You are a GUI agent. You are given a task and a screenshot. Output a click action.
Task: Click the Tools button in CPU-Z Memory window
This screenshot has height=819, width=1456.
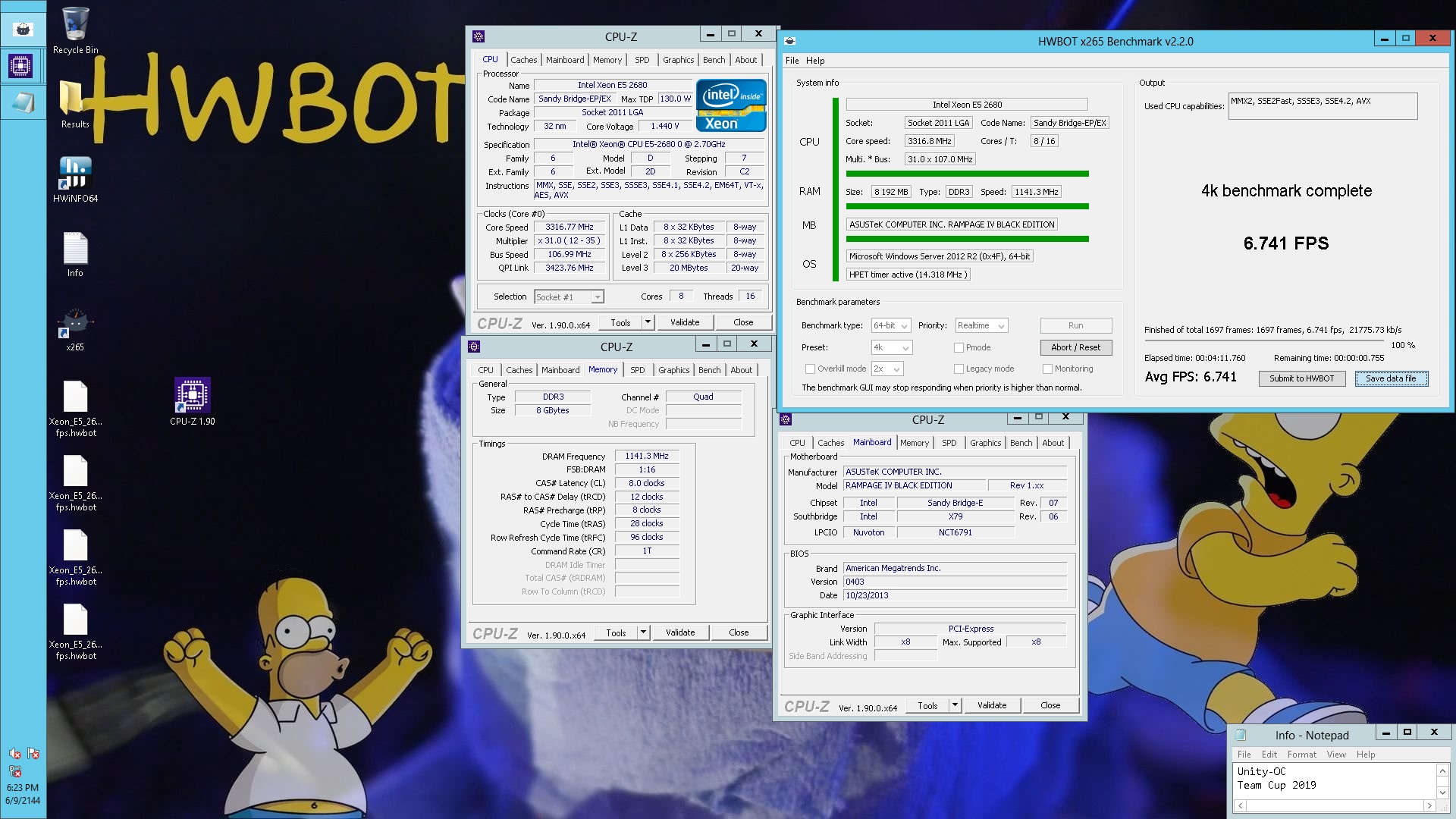tap(616, 632)
